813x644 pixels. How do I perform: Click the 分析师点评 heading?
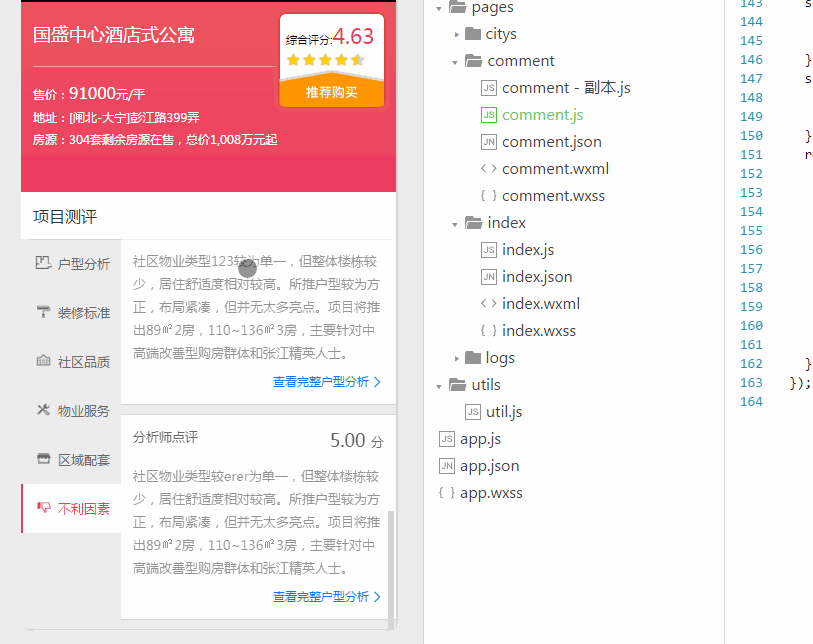click(x=165, y=437)
